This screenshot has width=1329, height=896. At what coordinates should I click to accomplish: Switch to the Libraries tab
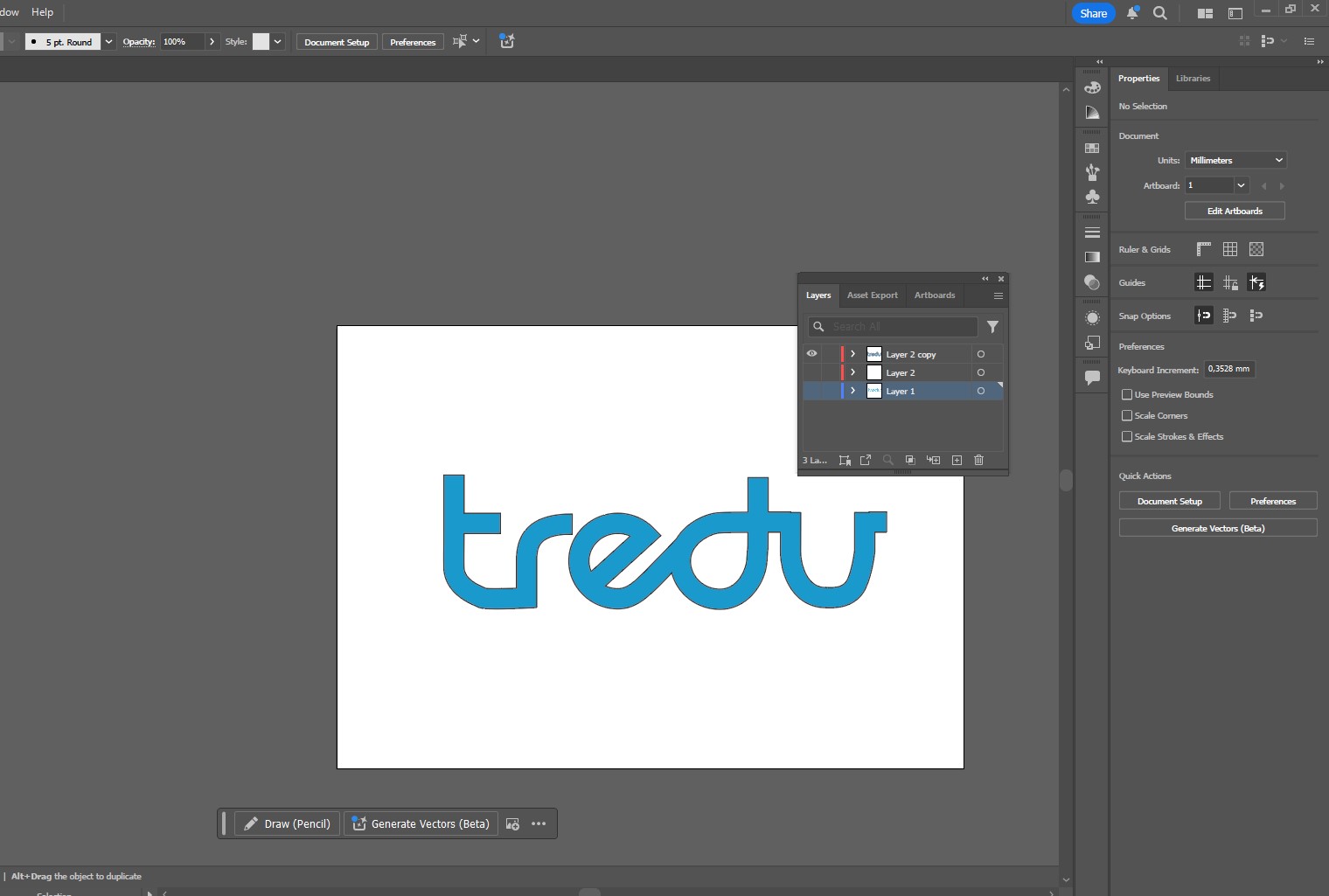(1193, 79)
